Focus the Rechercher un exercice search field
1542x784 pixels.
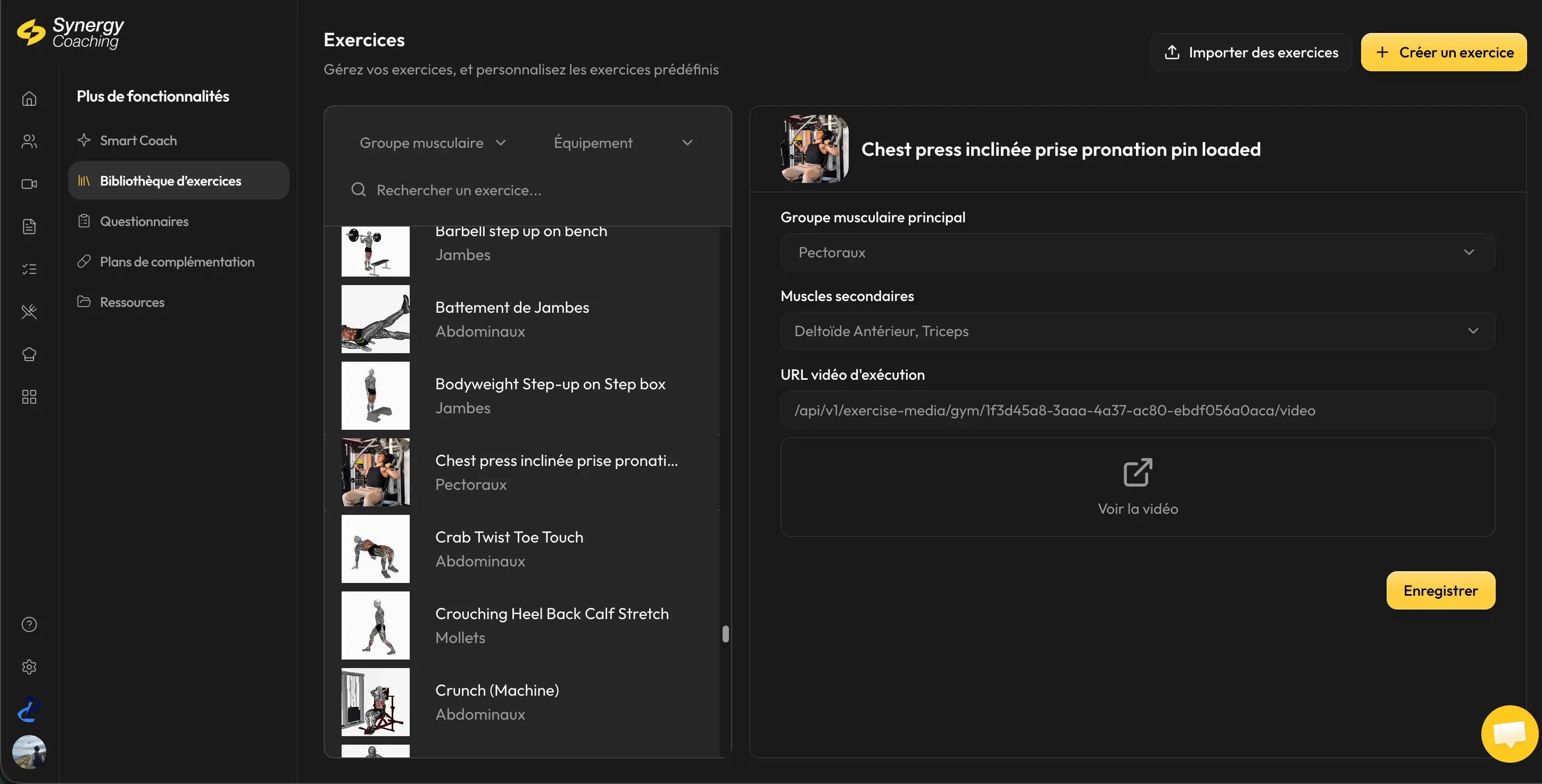tap(527, 190)
